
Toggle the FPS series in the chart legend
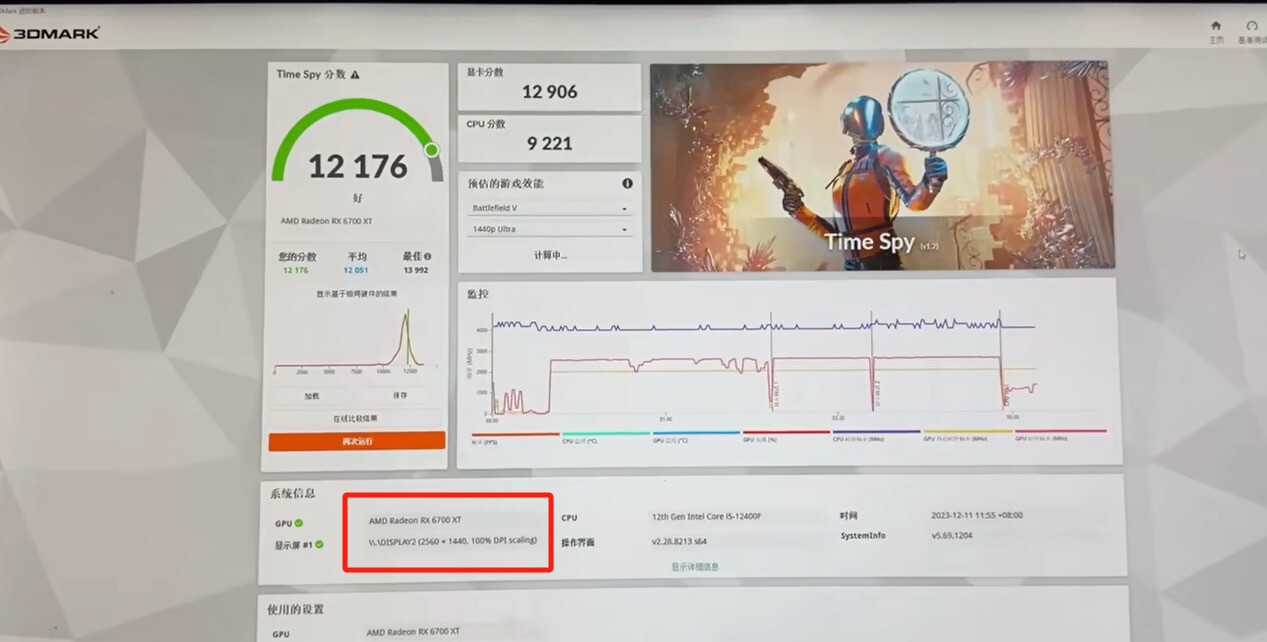tap(515, 437)
